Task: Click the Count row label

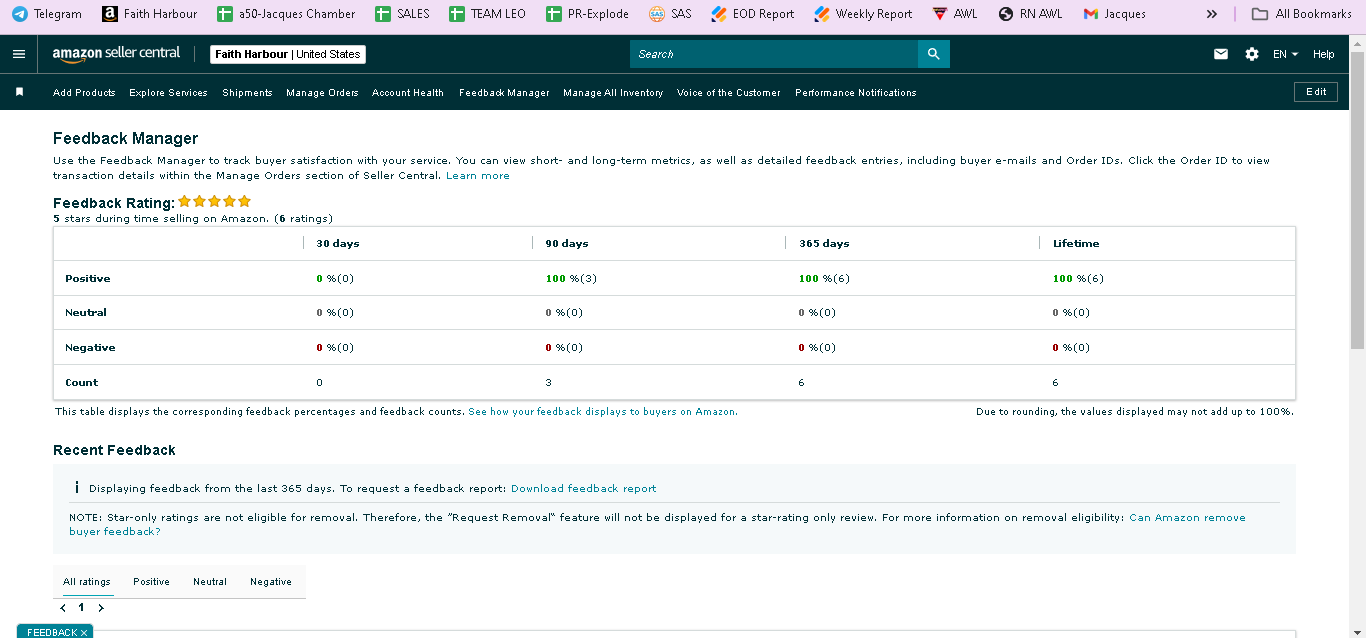Action: pyautogui.click(x=82, y=383)
